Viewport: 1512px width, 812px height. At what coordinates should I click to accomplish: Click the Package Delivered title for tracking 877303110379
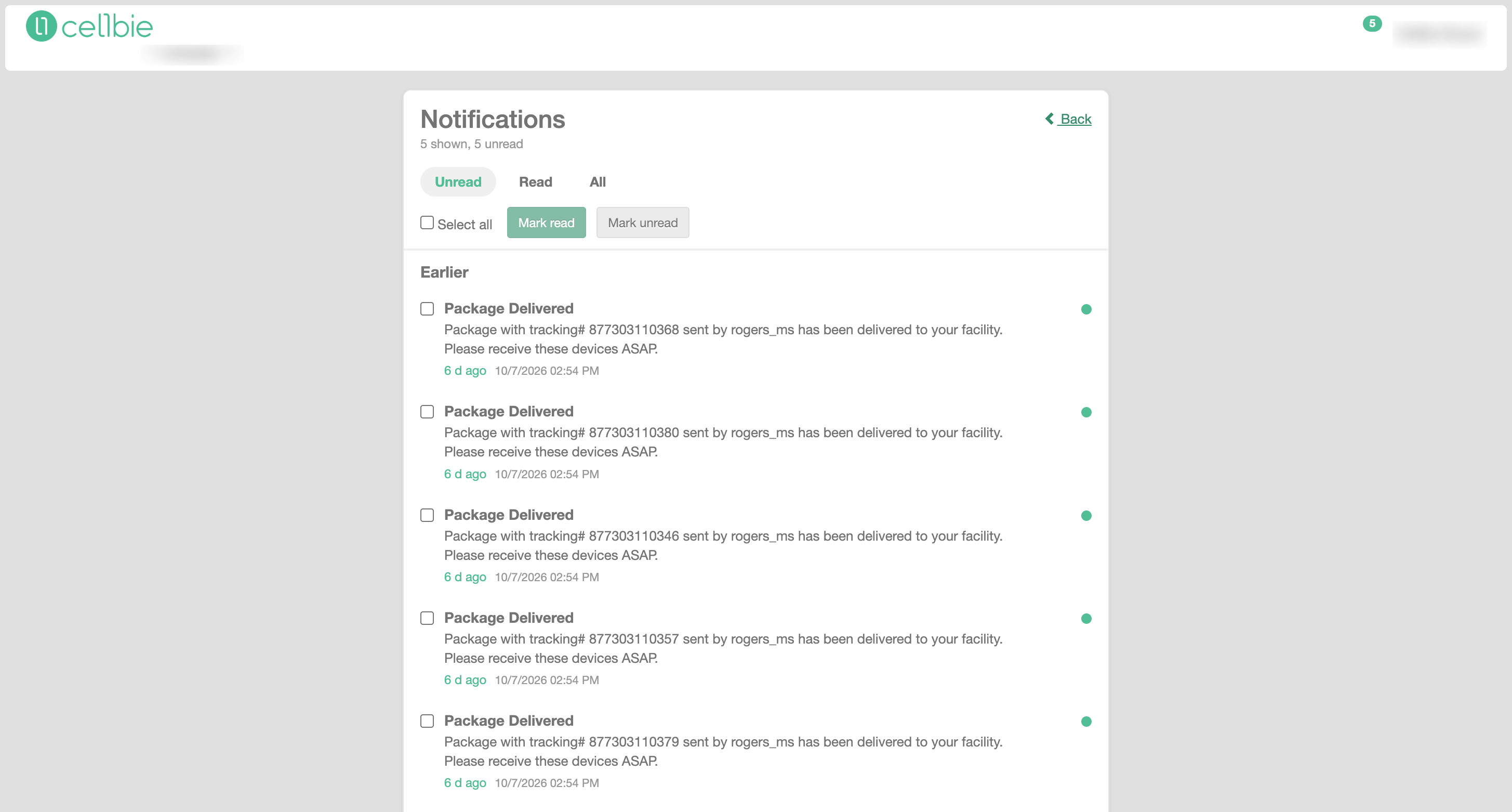[x=508, y=721]
